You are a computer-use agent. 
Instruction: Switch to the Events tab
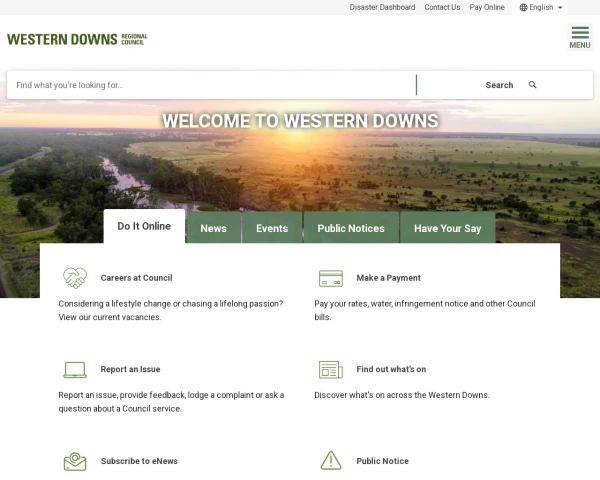272,228
